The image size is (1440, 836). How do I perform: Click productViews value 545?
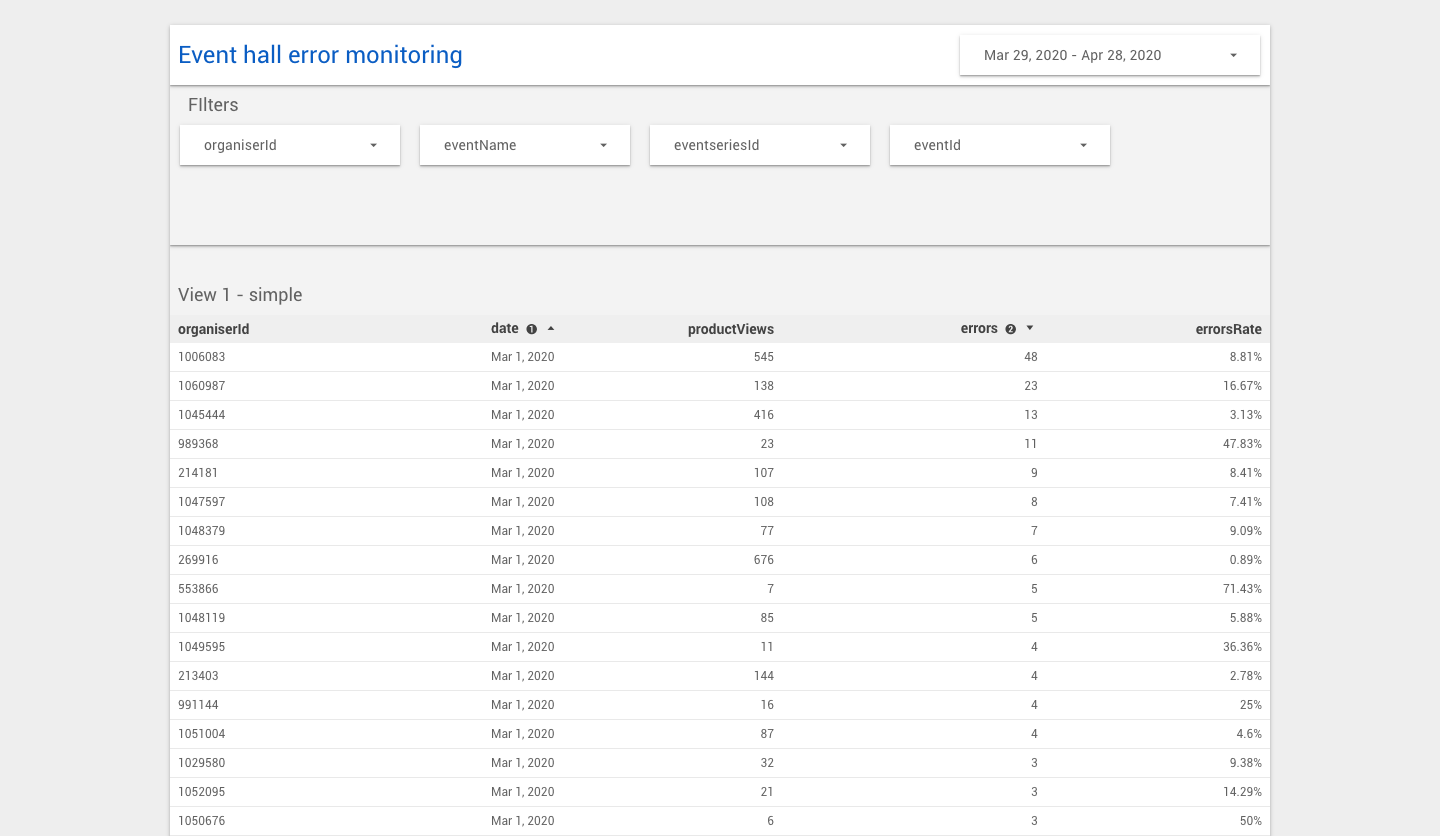pyautogui.click(x=763, y=357)
